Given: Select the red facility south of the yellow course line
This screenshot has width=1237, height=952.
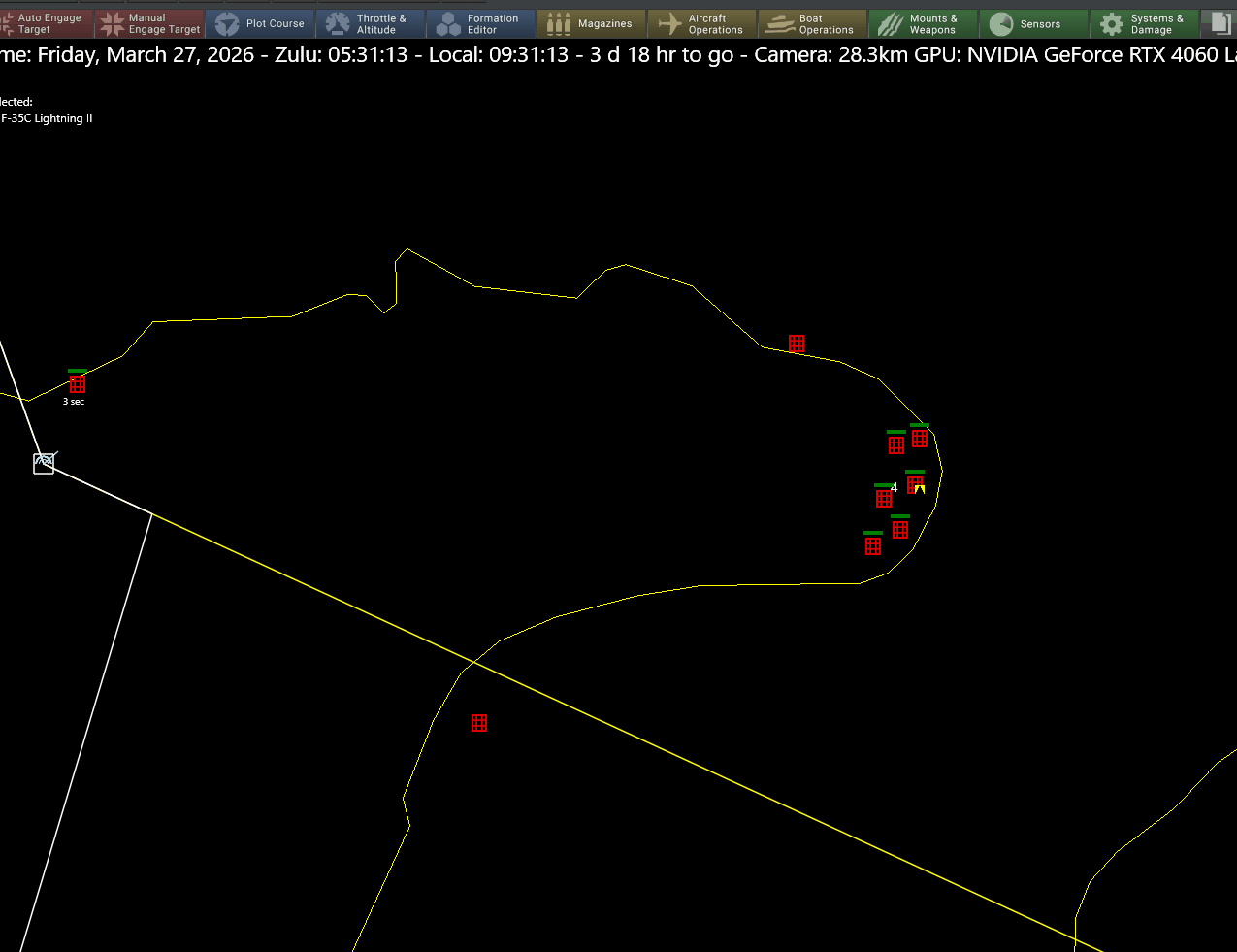Looking at the screenshot, I should click(479, 723).
